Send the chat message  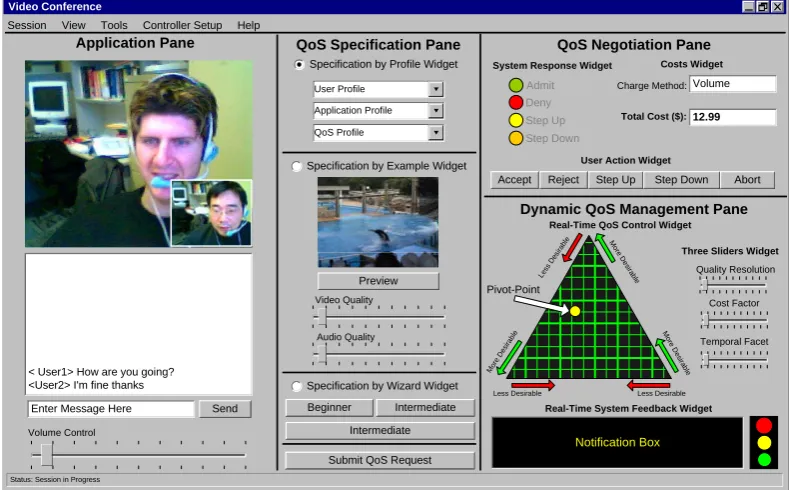click(x=225, y=409)
